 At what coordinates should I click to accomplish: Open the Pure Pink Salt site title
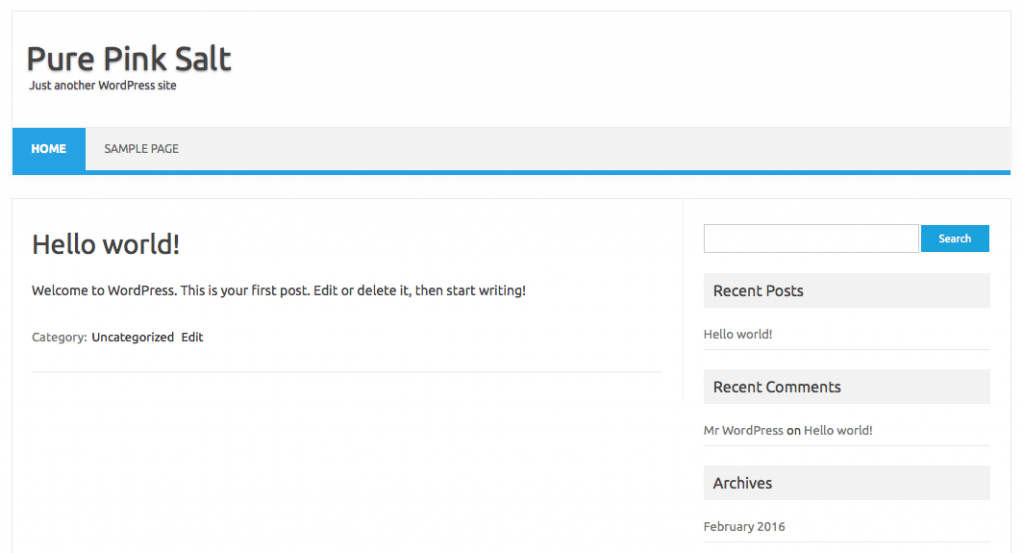point(129,59)
